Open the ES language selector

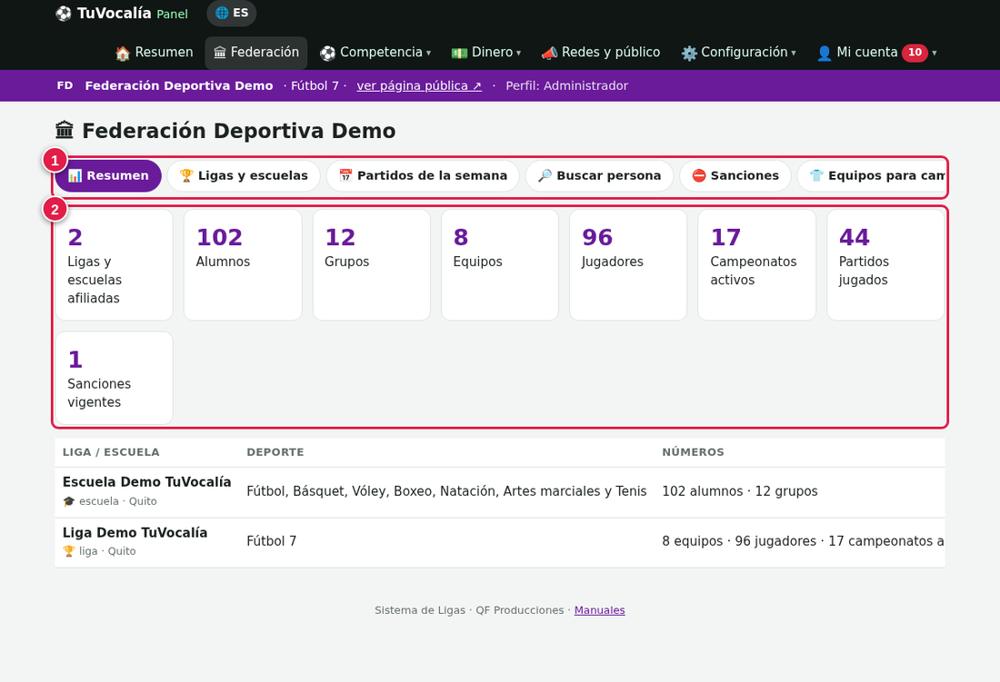coord(232,13)
